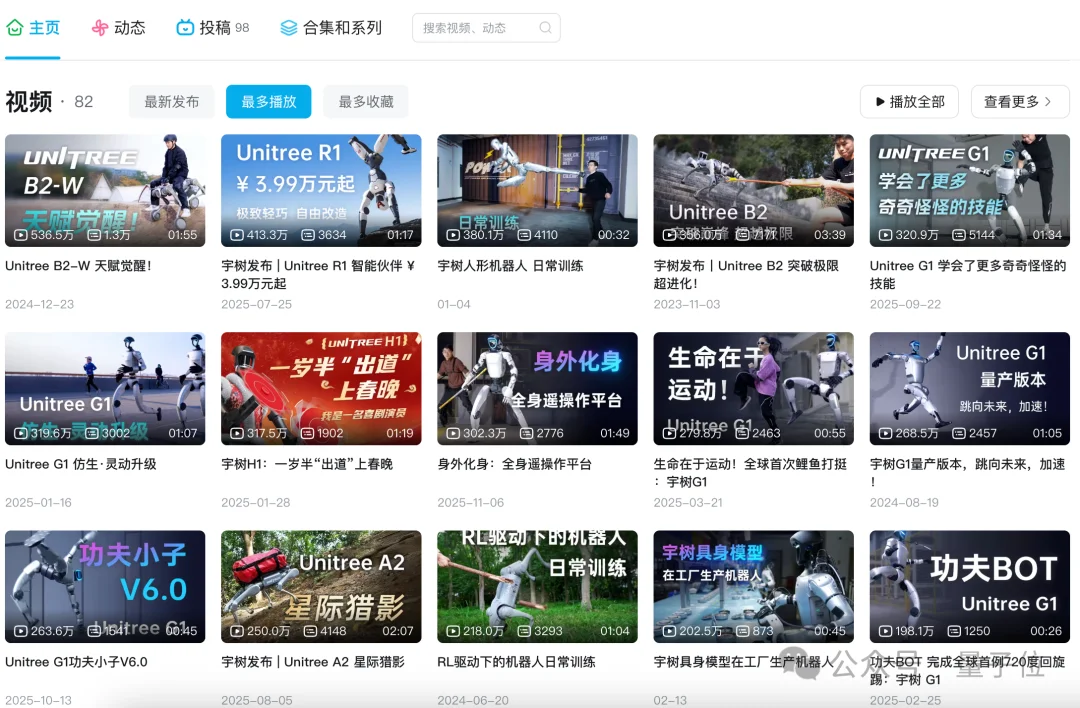Image resolution: width=1080 pixels, height=708 pixels.
Task: Click the home icon next to 主页
Action: click(x=15, y=27)
